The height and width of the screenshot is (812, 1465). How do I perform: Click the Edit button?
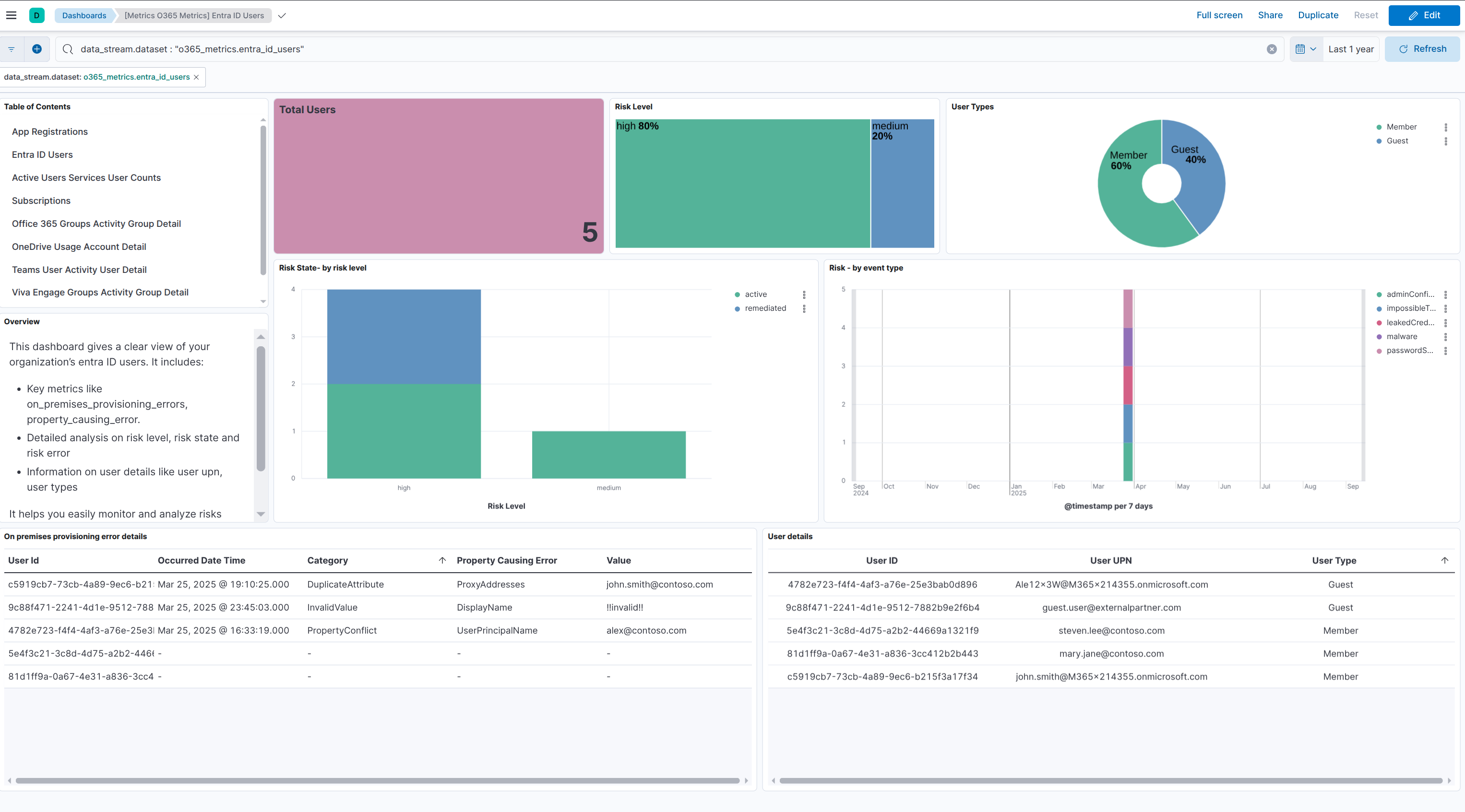click(1423, 15)
